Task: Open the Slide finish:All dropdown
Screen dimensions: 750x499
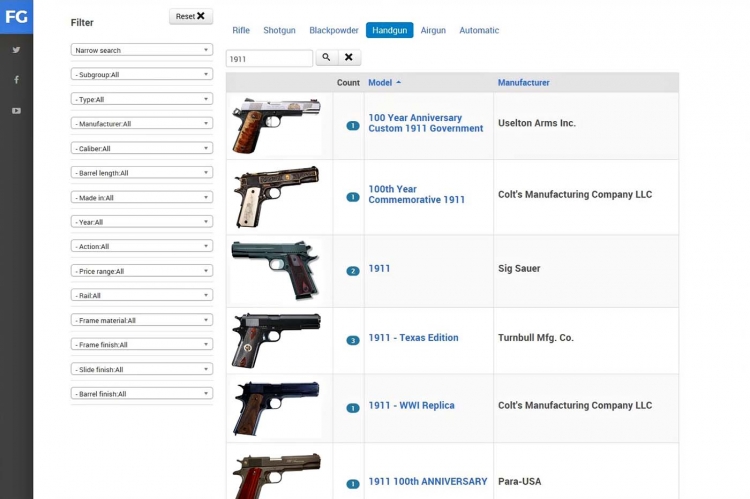Action: click(142, 369)
